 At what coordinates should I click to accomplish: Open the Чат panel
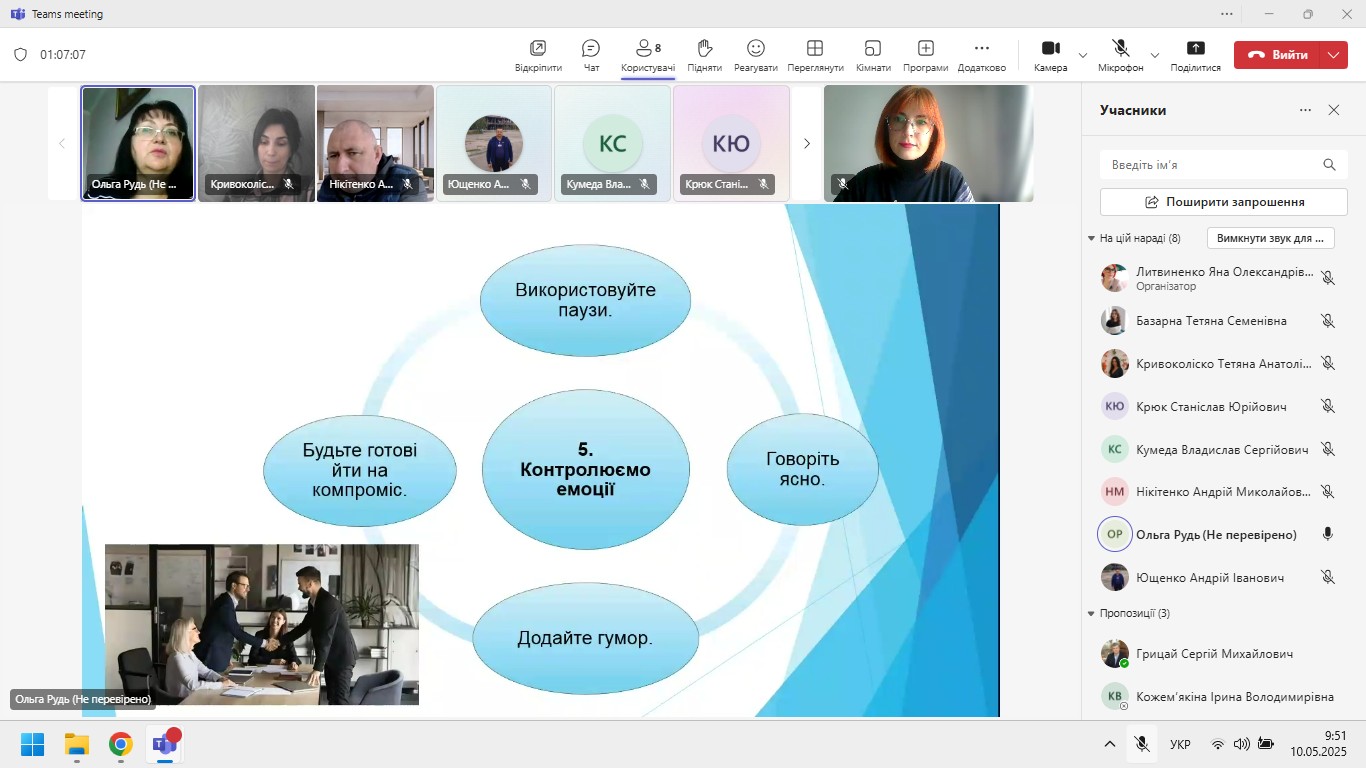pyautogui.click(x=591, y=55)
